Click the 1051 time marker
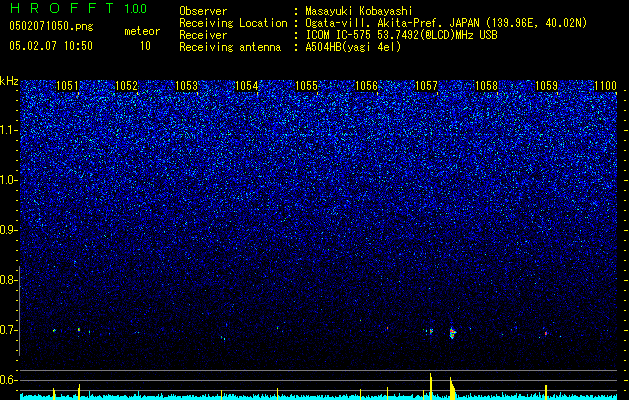The height and width of the screenshot is (400, 629). click(x=67, y=86)
